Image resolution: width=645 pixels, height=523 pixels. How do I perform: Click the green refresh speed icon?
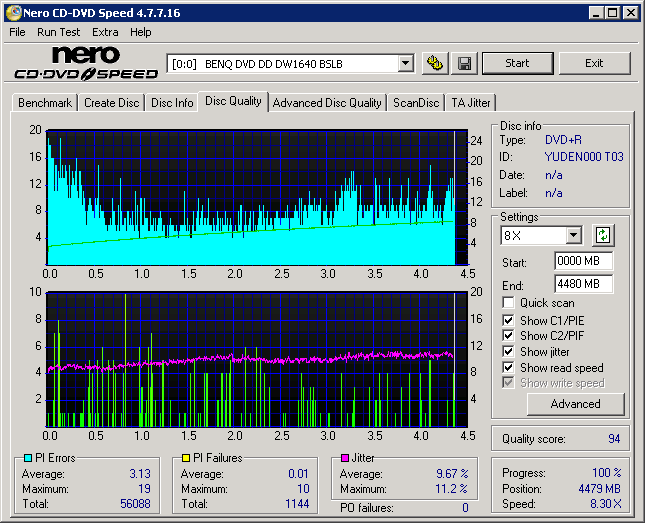(x=603, y=236)
